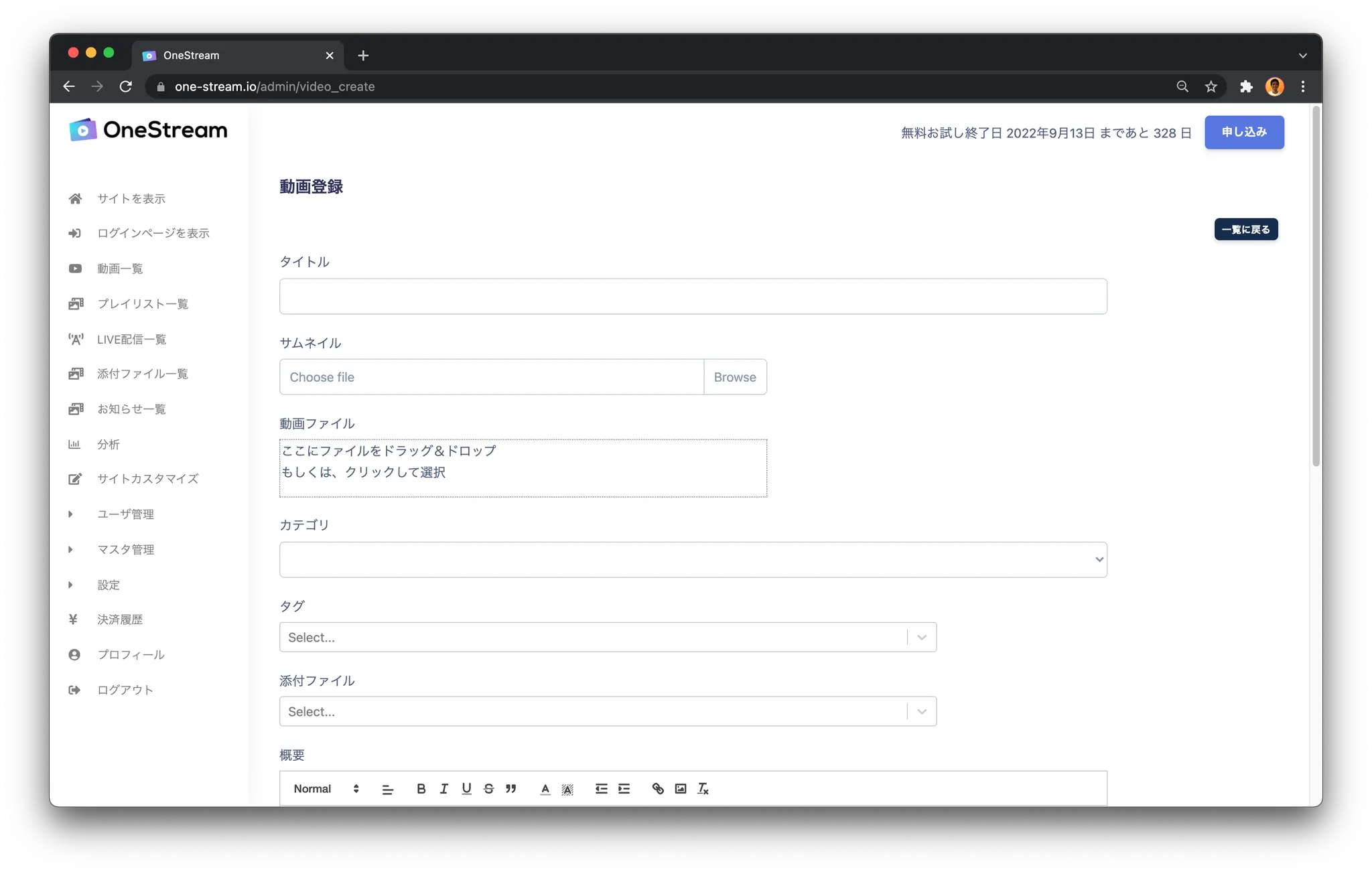The width and height of the screenshot is (1372, 872).
Task: Click the clear formatting icon
Action: pos(703,788)
